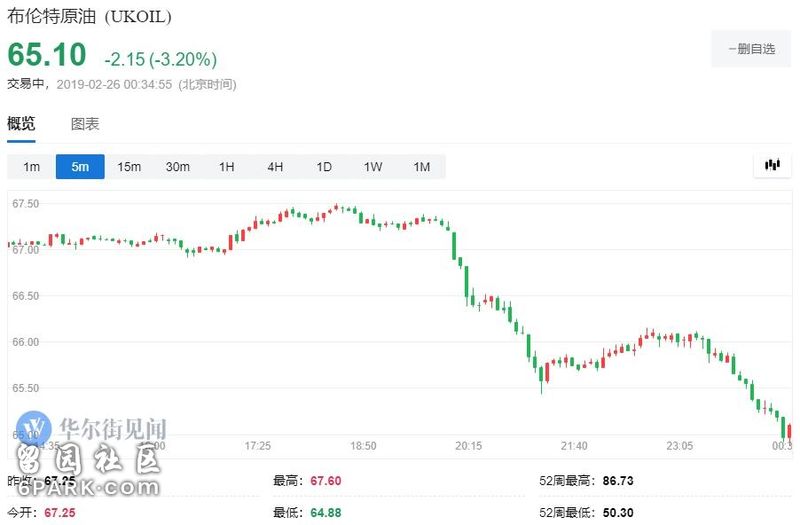Click the 布伦特原油 (UKOIL) title
Viewport: 800px width, 525px height.
[x=89, y=16]
